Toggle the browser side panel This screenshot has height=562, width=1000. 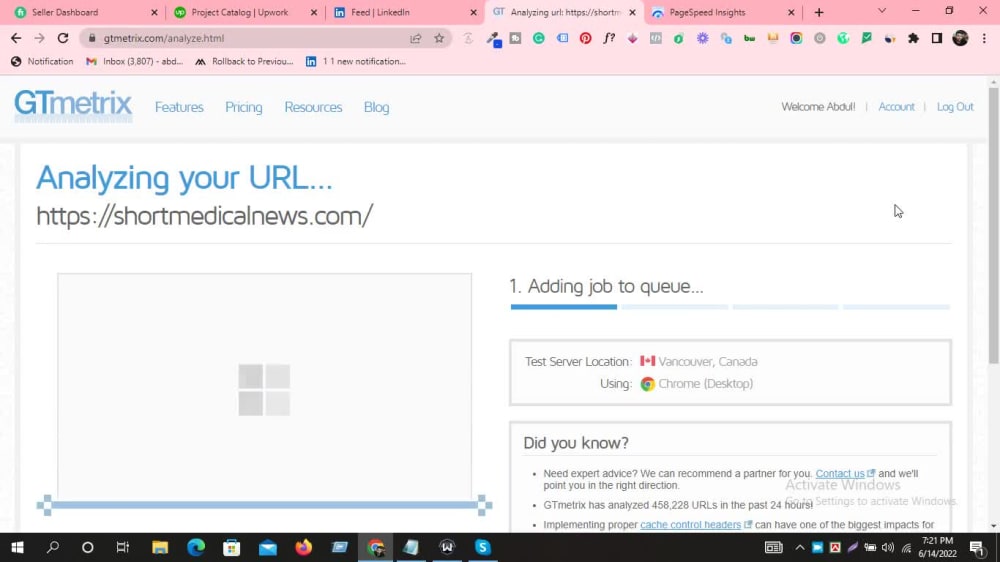[936, 38]
